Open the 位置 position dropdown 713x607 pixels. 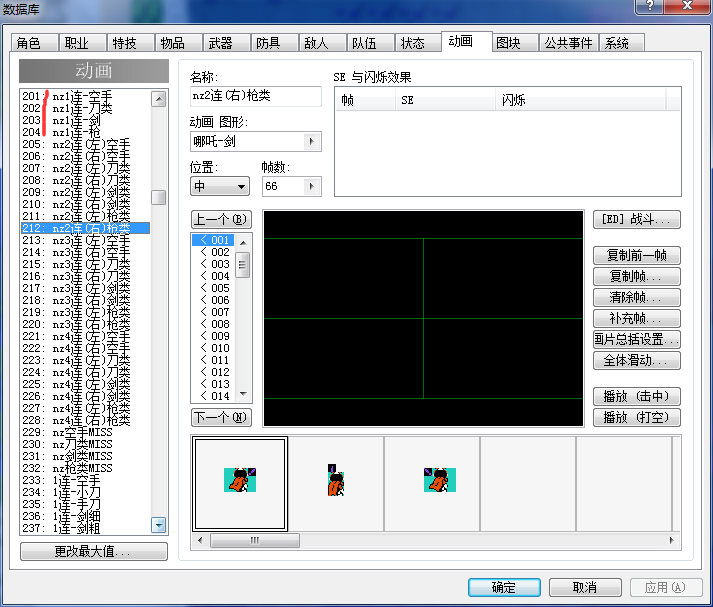[x=220, y=186]
